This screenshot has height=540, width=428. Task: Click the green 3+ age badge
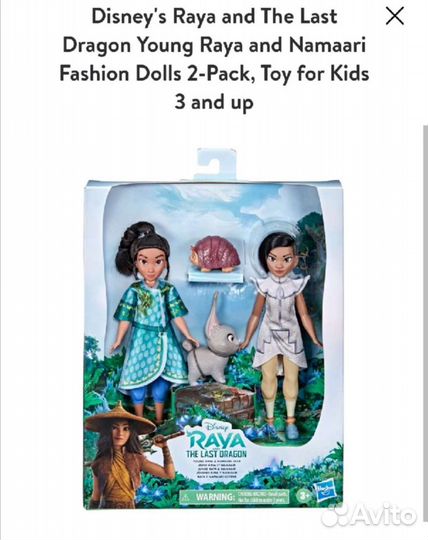pos(303,496)
